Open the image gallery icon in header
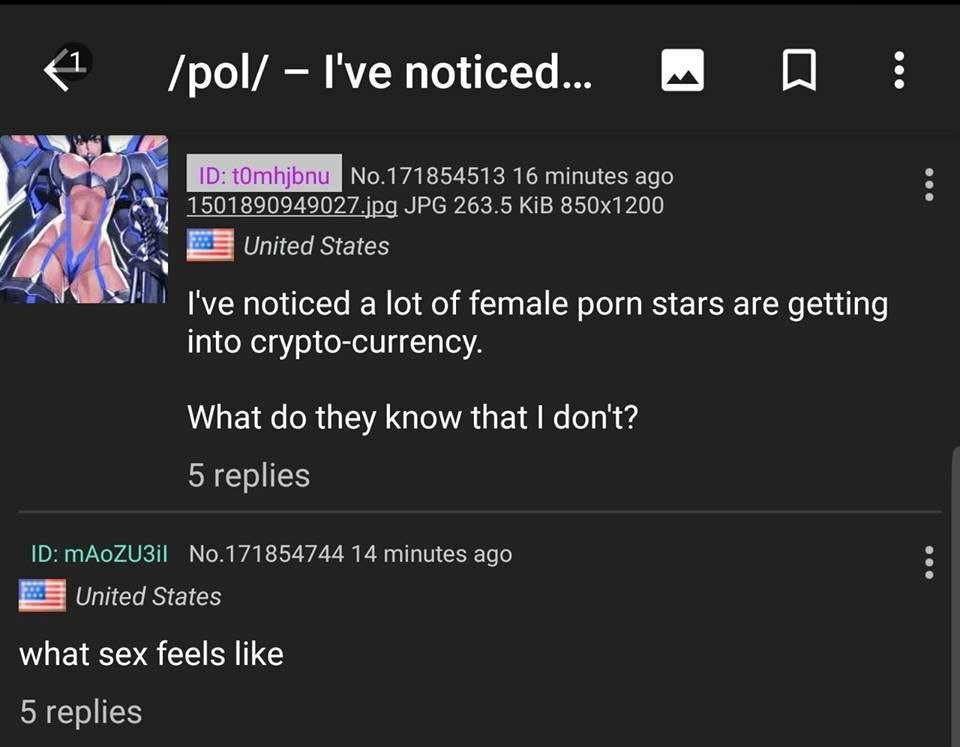The height and width of the screenshot is (747, 960). click(682, 70)
